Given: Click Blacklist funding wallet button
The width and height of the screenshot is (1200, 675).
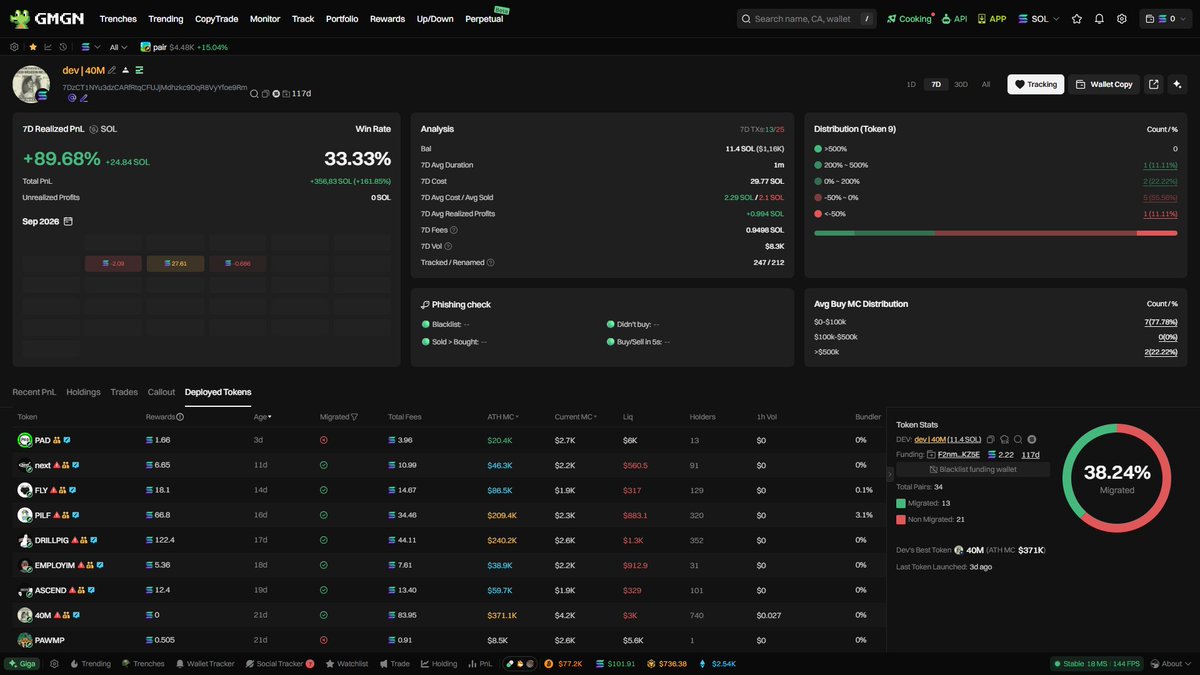Looking at the screenshot, I should pos(972,469).
